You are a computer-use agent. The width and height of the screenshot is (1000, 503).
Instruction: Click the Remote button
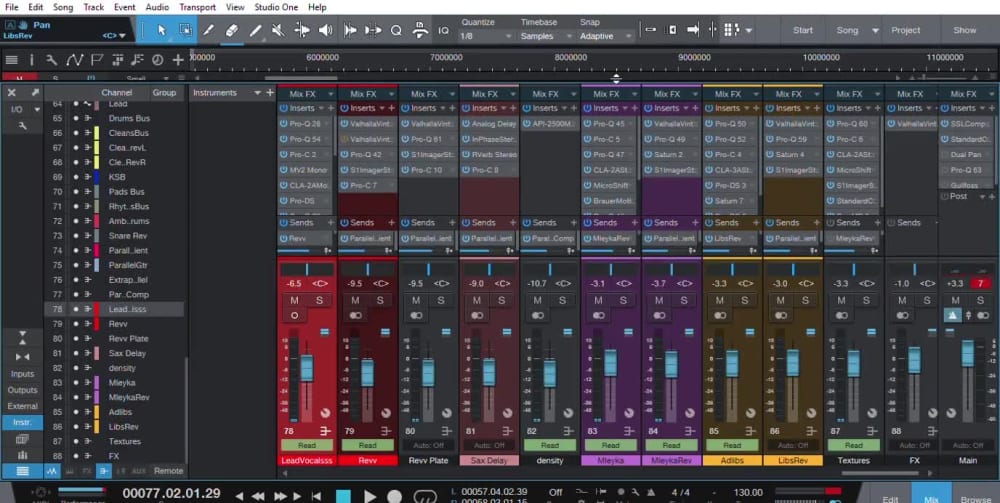168,470
